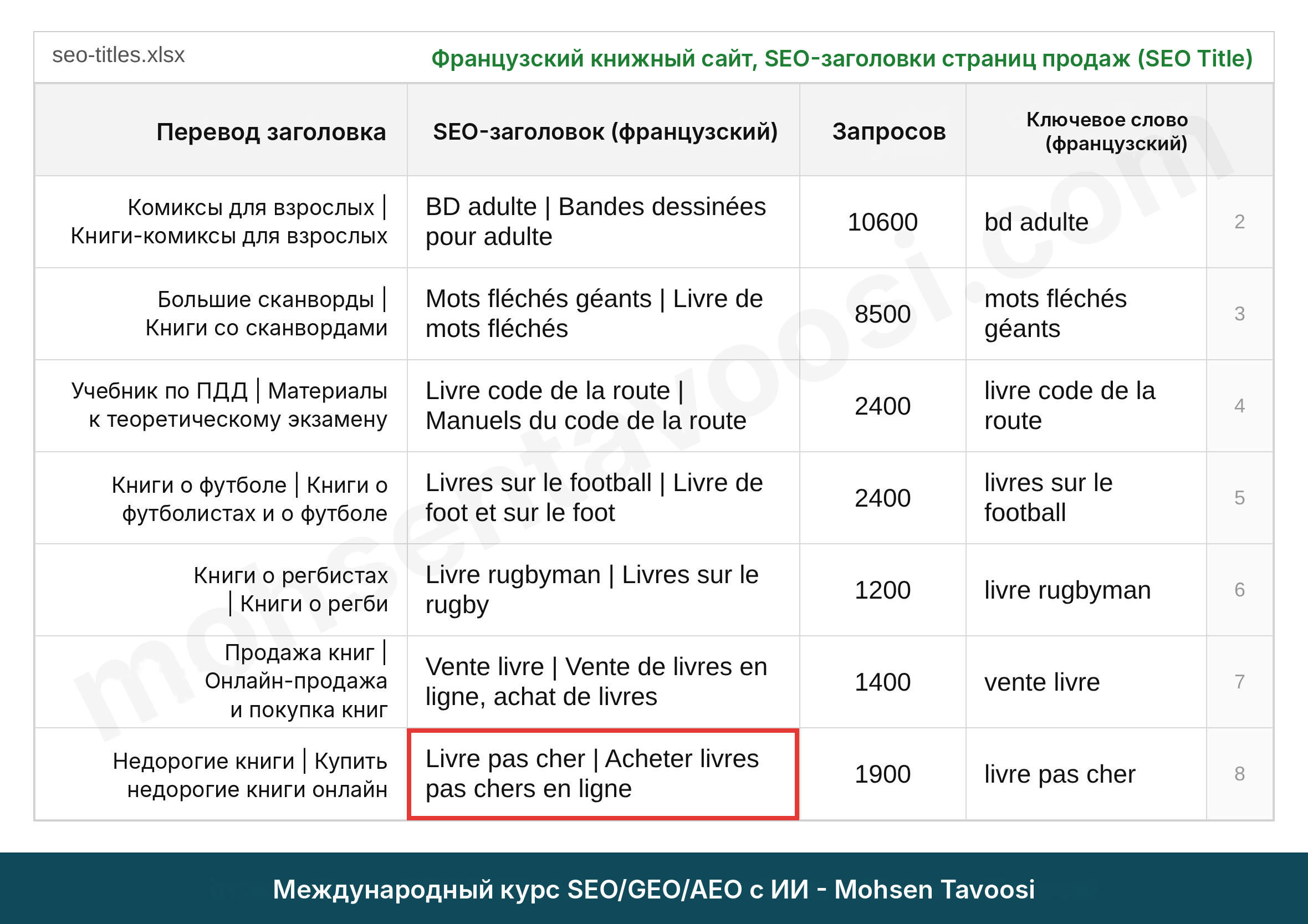
Task: Select translation 'Книги о регбистах' cell
Action: (x=221, y=590)
